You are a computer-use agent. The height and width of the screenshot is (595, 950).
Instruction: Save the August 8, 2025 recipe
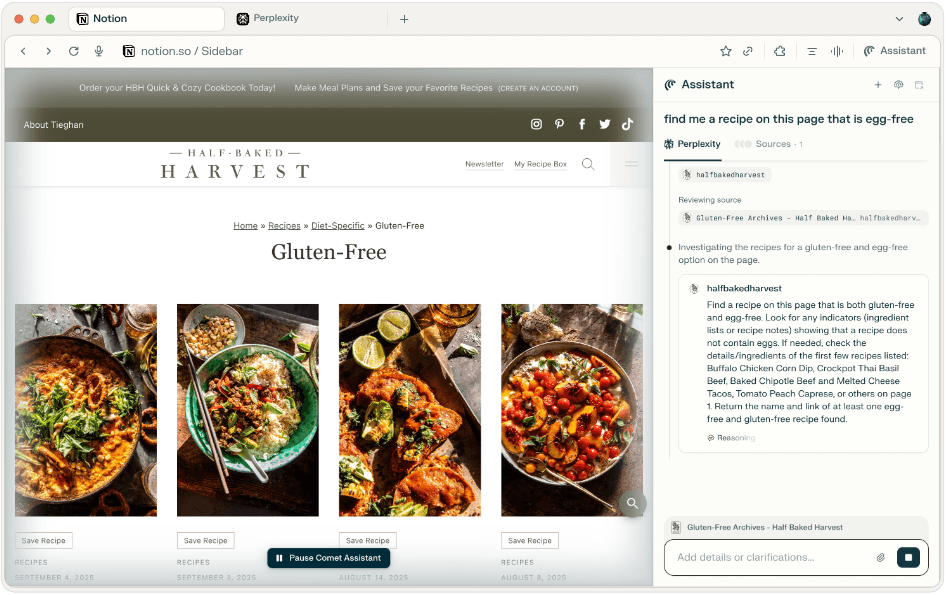530,540
